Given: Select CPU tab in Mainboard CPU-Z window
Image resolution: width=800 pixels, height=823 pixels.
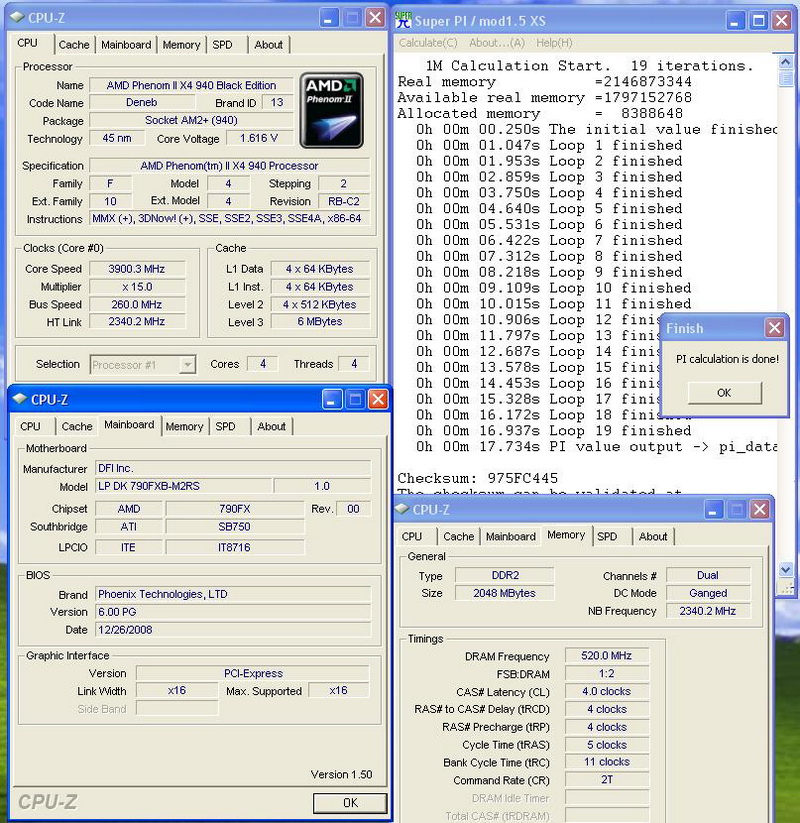Looking at the screenshot, I should [30, 427].
